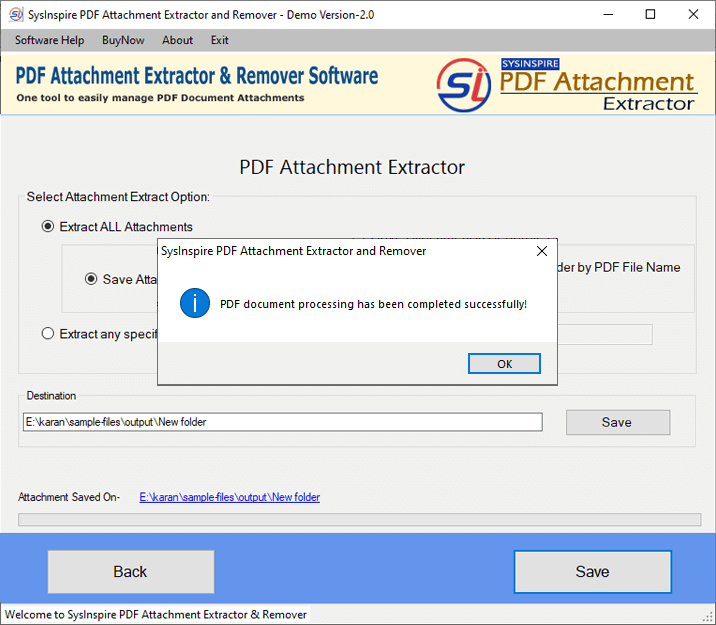Screen dimensions: 716x625
Task: Click the app icon in title bar
Action: tap(16, 15)
